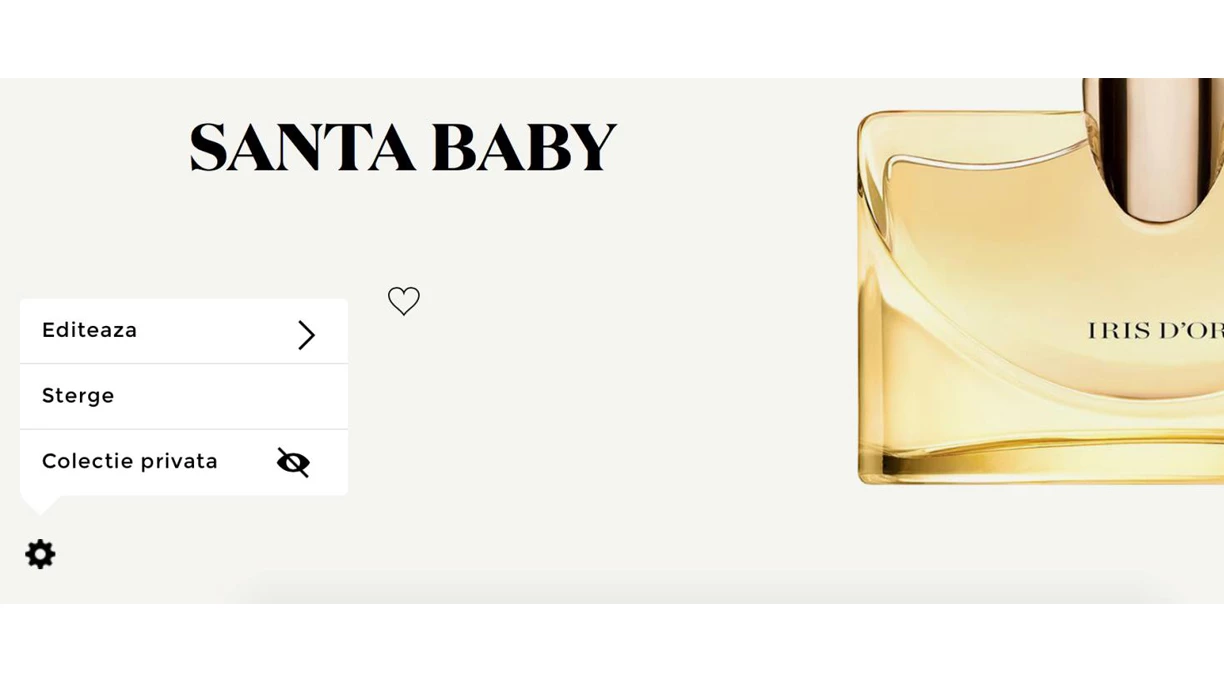Viewport: 1224px width, 688px height.
Task: Open the Iris d'Or perfume bottle image
Action: tap(1040, 283)
